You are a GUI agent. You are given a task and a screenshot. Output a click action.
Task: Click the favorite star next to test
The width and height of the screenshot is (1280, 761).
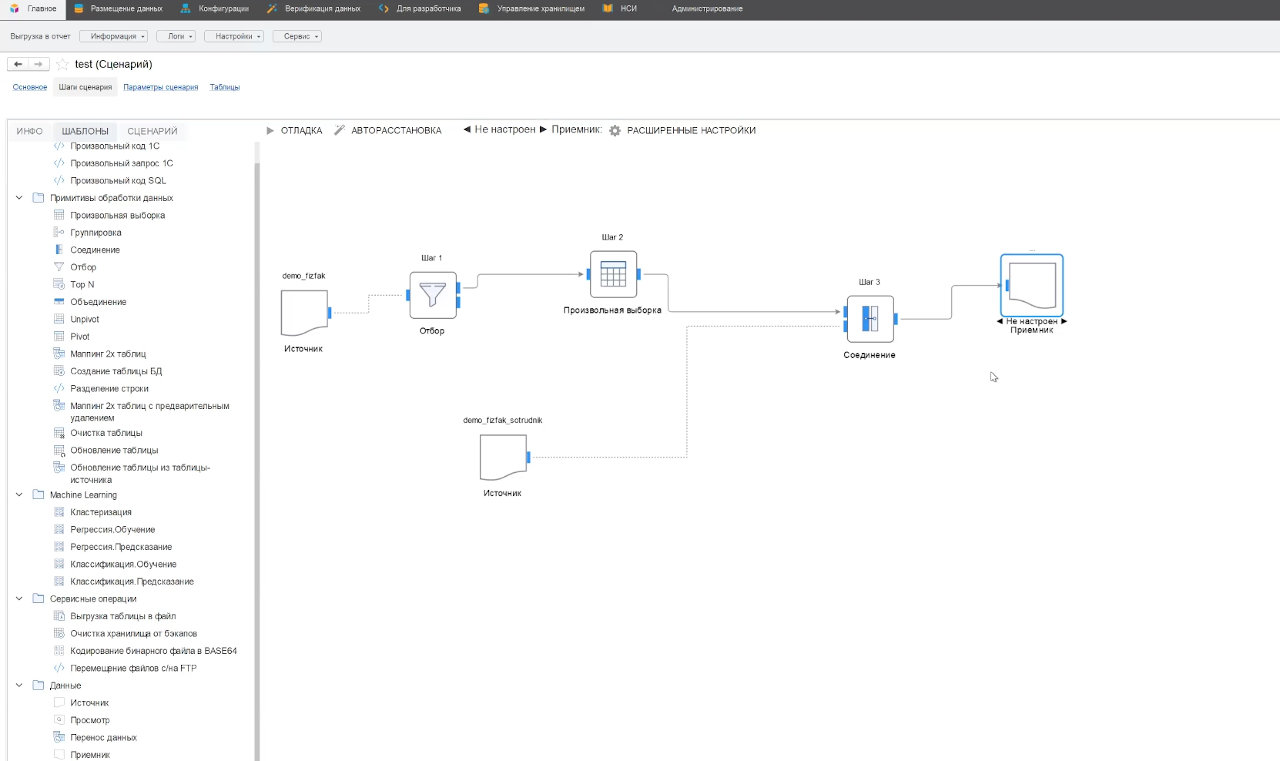point(62,64)
